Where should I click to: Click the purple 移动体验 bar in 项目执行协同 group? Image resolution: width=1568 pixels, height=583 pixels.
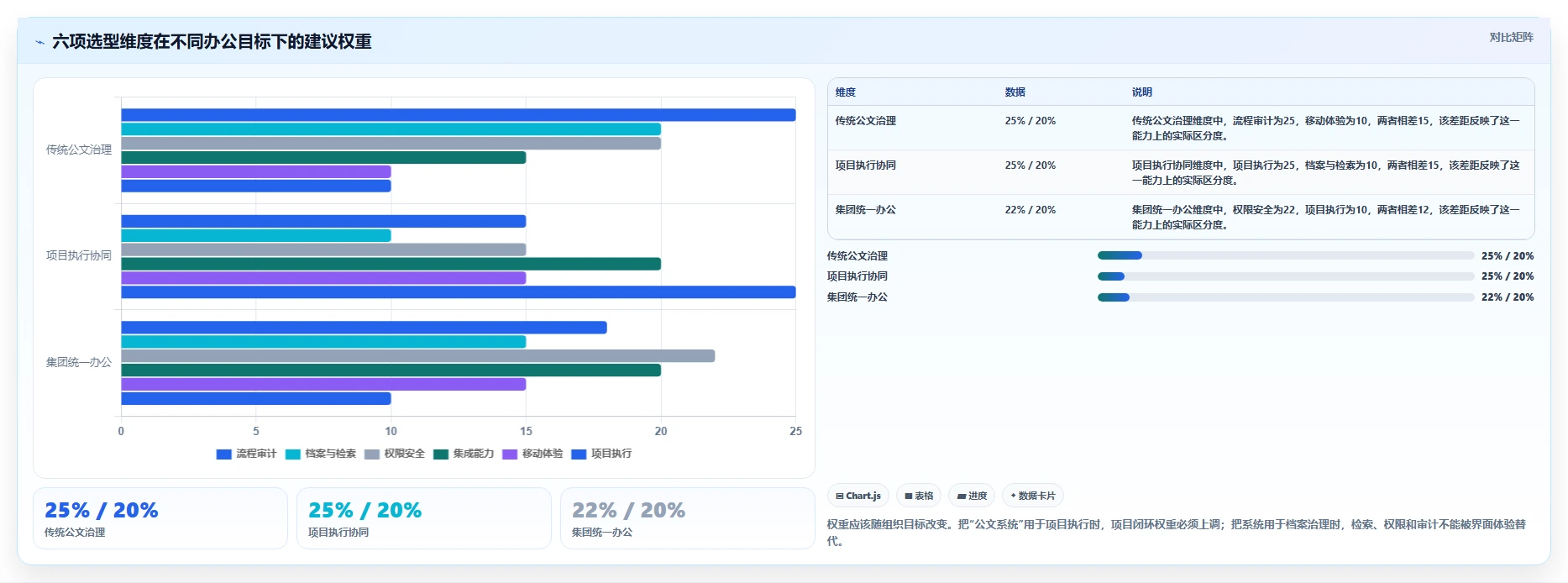(x=323, y=278)
